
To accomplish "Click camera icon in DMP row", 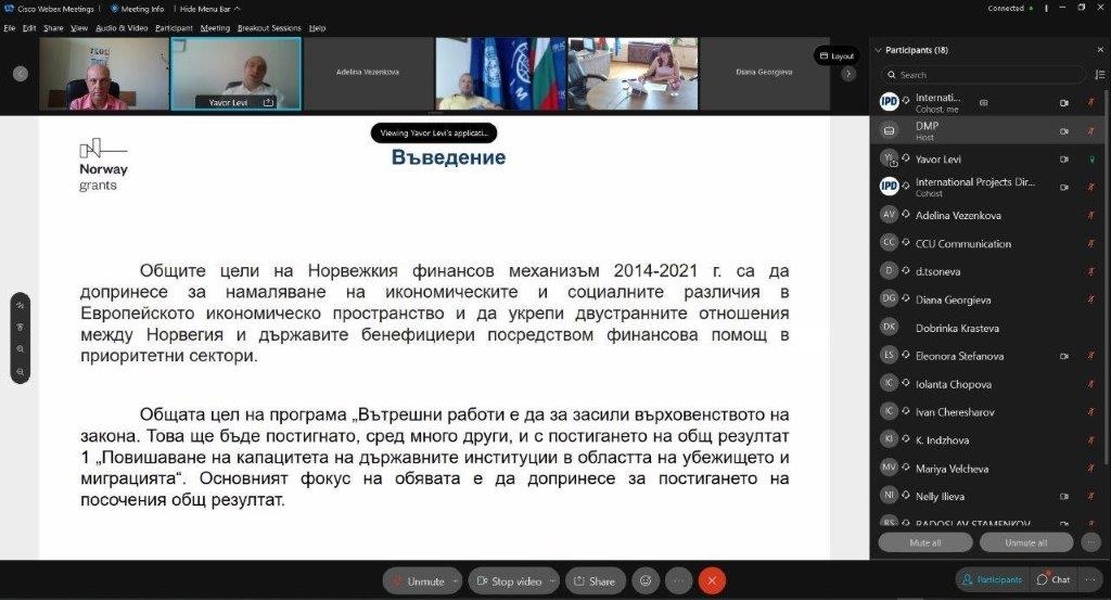I will (x=1064, y=131).
